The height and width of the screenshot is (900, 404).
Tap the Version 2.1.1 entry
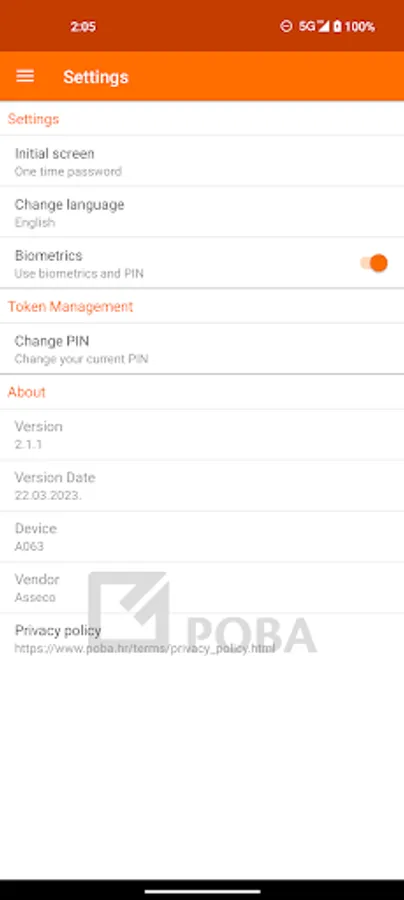tap(202, 435)
